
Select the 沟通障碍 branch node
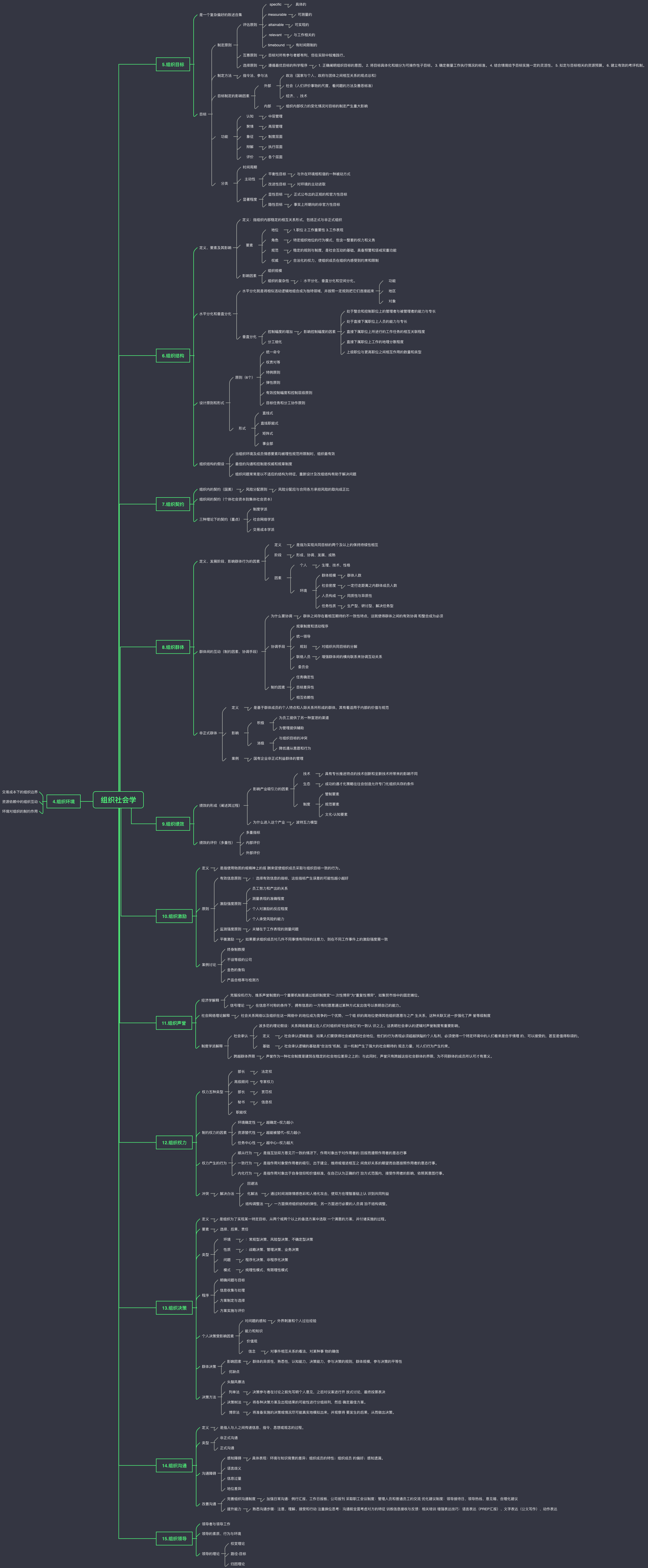coord(209,1474)
